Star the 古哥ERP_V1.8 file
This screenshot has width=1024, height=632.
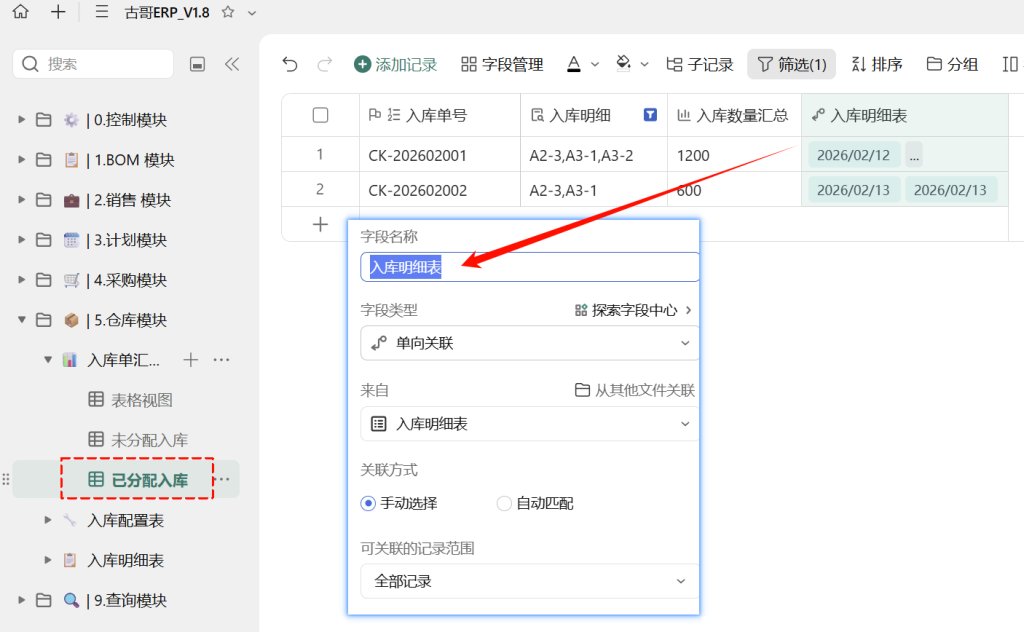(228, 12)
